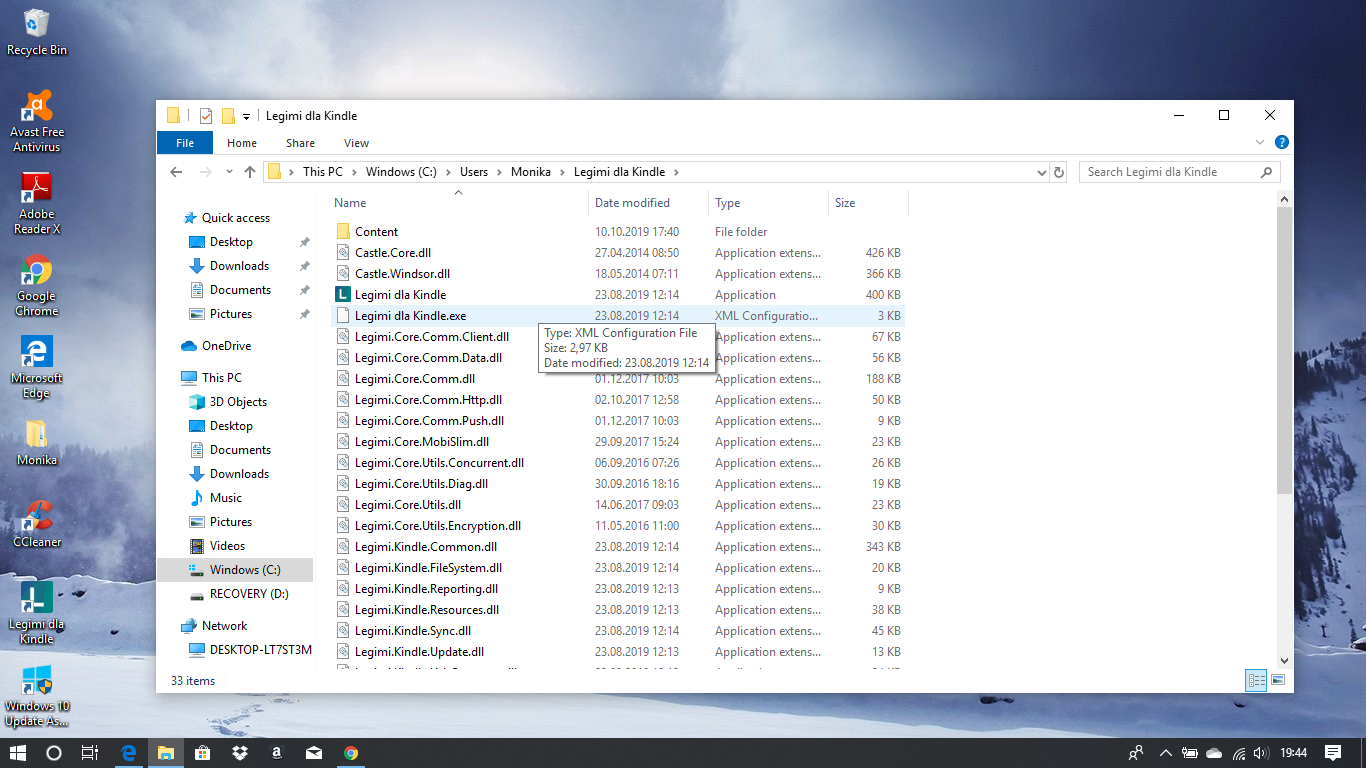Switch to large icons view
This screenshot has height=768, width=1366.
click(1278, 680)
